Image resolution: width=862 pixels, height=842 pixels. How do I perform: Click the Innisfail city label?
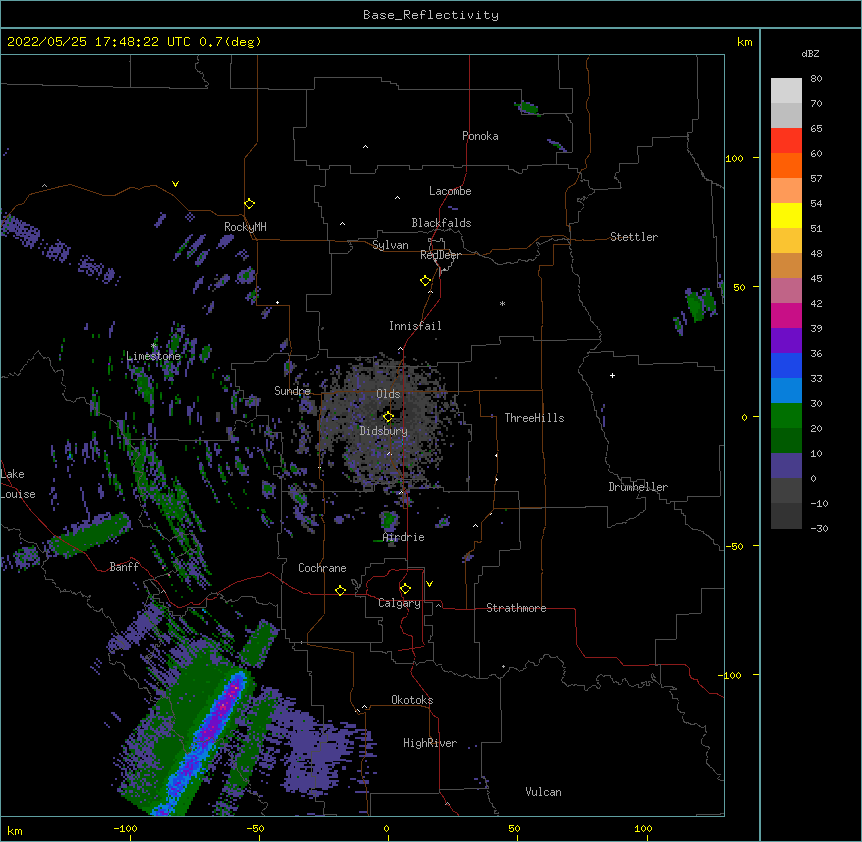pyautogui.click(x=415, y=326)
